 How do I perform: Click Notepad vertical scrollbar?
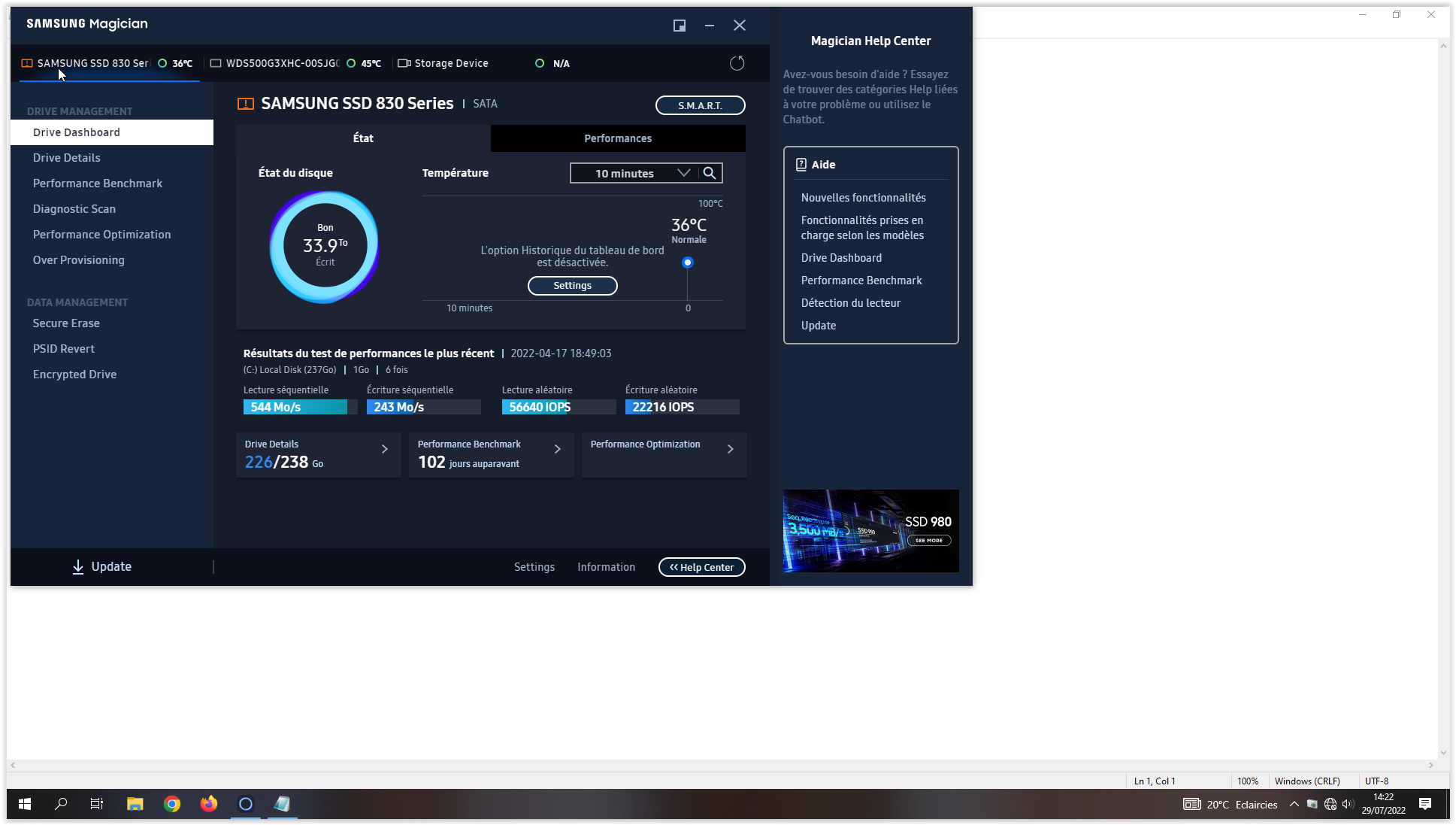tap(1443, 399)
